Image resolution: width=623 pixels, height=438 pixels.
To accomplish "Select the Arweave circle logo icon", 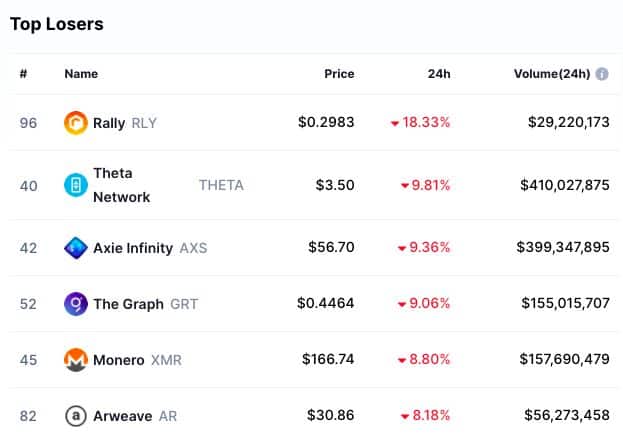I will [75, 416].
